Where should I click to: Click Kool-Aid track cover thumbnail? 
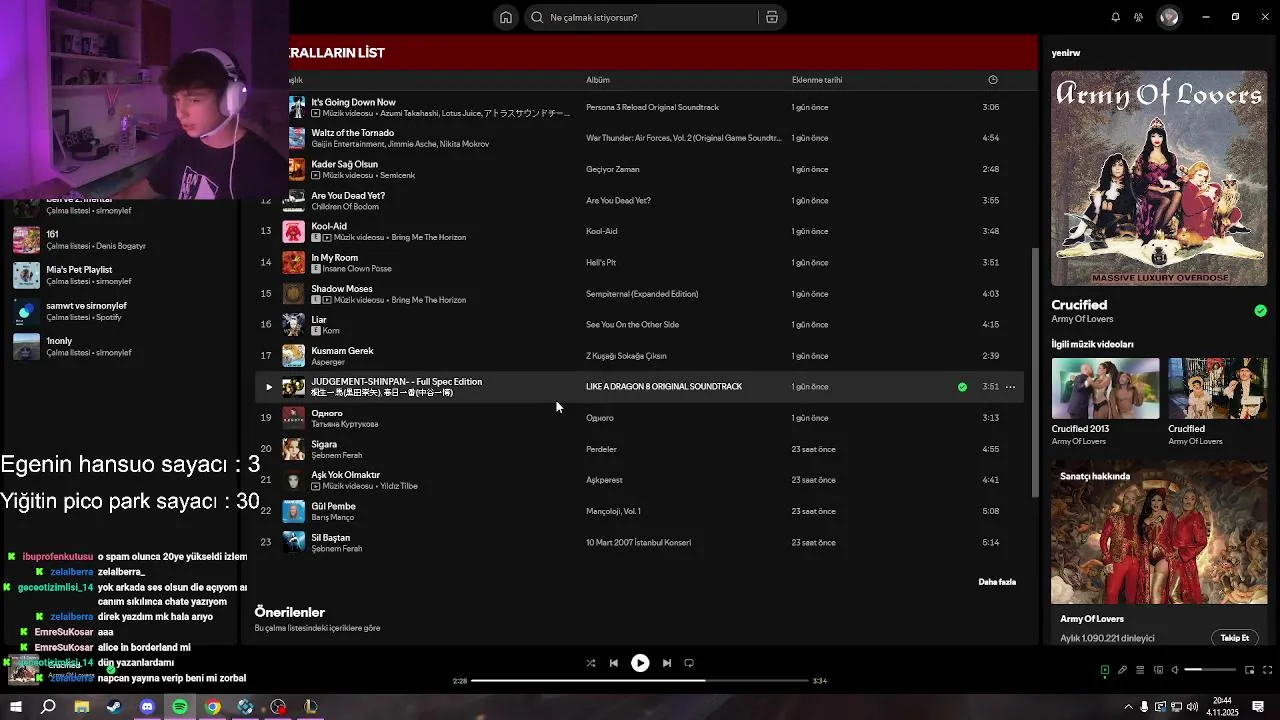pos(293,232)
